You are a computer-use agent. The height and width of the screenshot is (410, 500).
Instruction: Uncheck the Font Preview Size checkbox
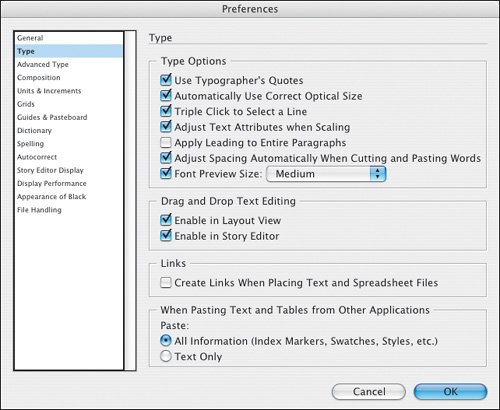pyautogui.click(x=166, y=174)
